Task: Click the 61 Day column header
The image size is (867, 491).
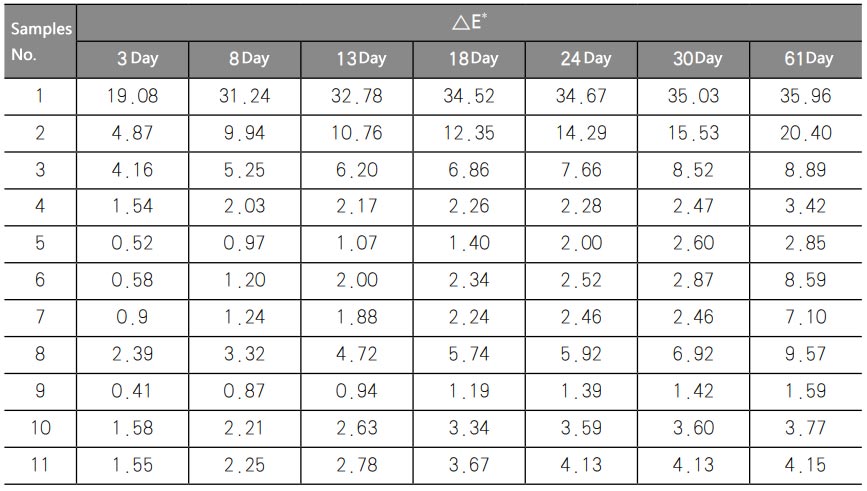Action: (x=808, y=59)
